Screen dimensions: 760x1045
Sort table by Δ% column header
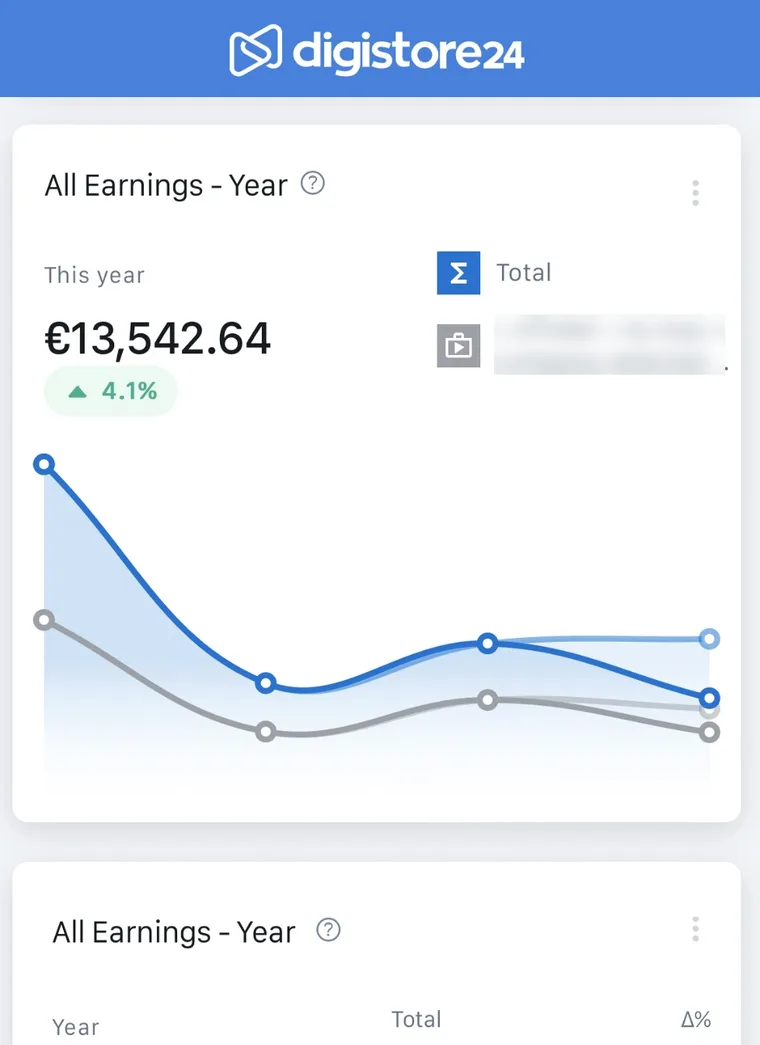coord(696,1019)
